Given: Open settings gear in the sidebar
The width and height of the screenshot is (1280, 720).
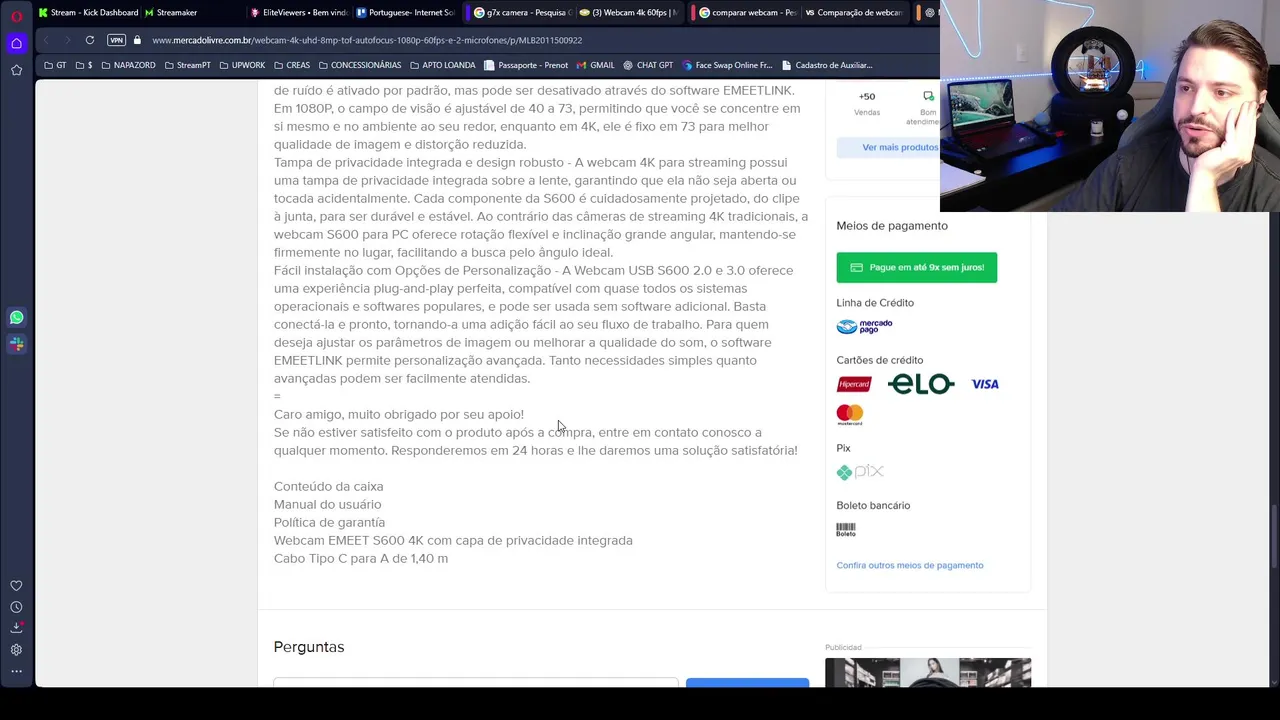Looking at the screenshot, I should click(x=16, y=650).
